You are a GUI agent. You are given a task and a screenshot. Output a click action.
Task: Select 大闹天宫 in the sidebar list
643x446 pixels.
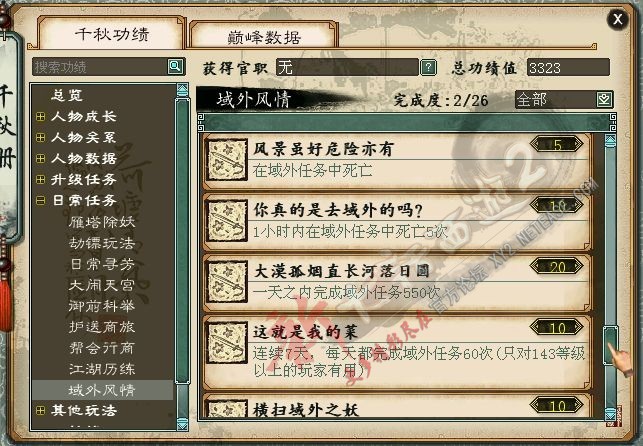[102, 285]
